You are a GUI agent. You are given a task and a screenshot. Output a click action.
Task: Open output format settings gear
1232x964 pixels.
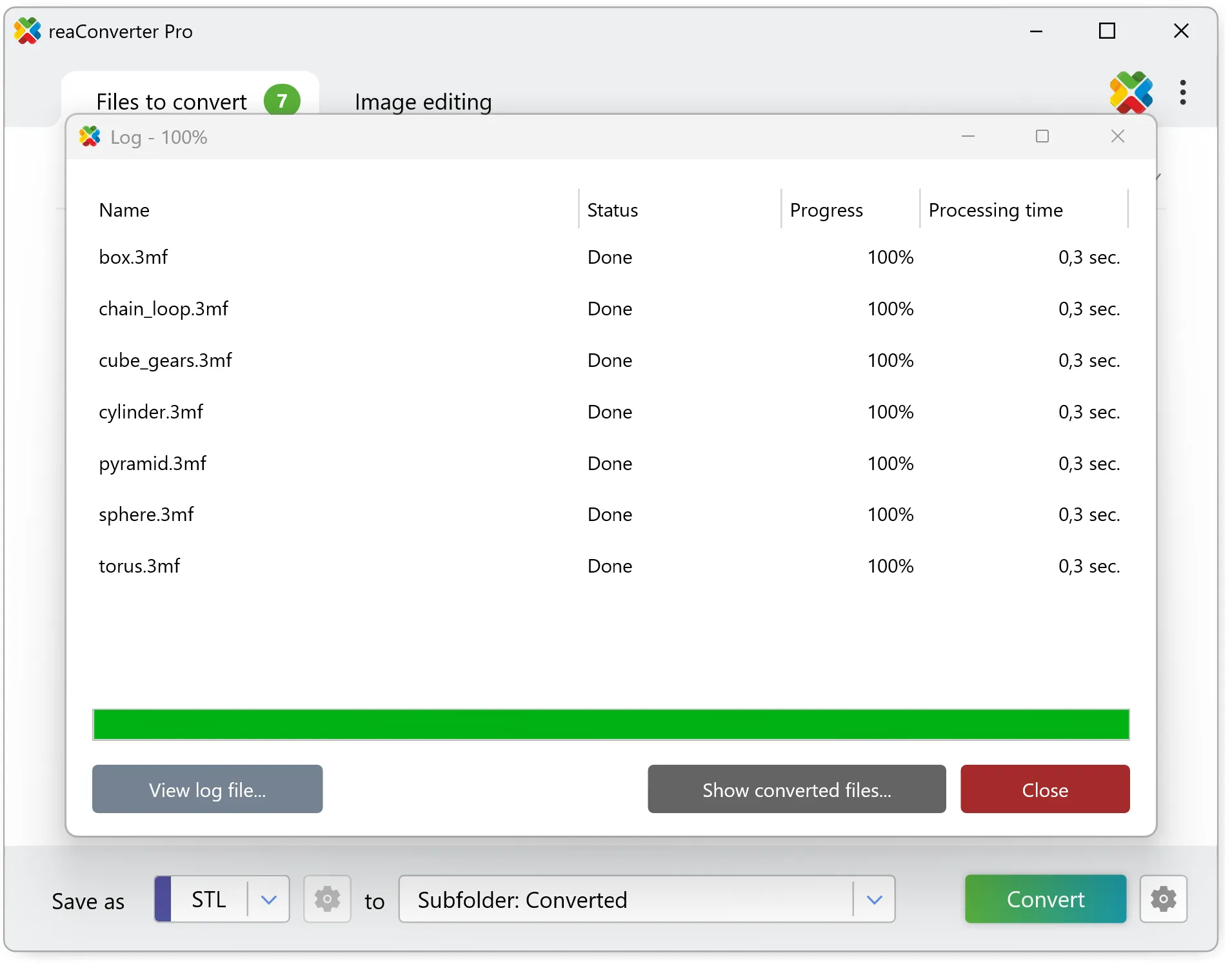327,899
